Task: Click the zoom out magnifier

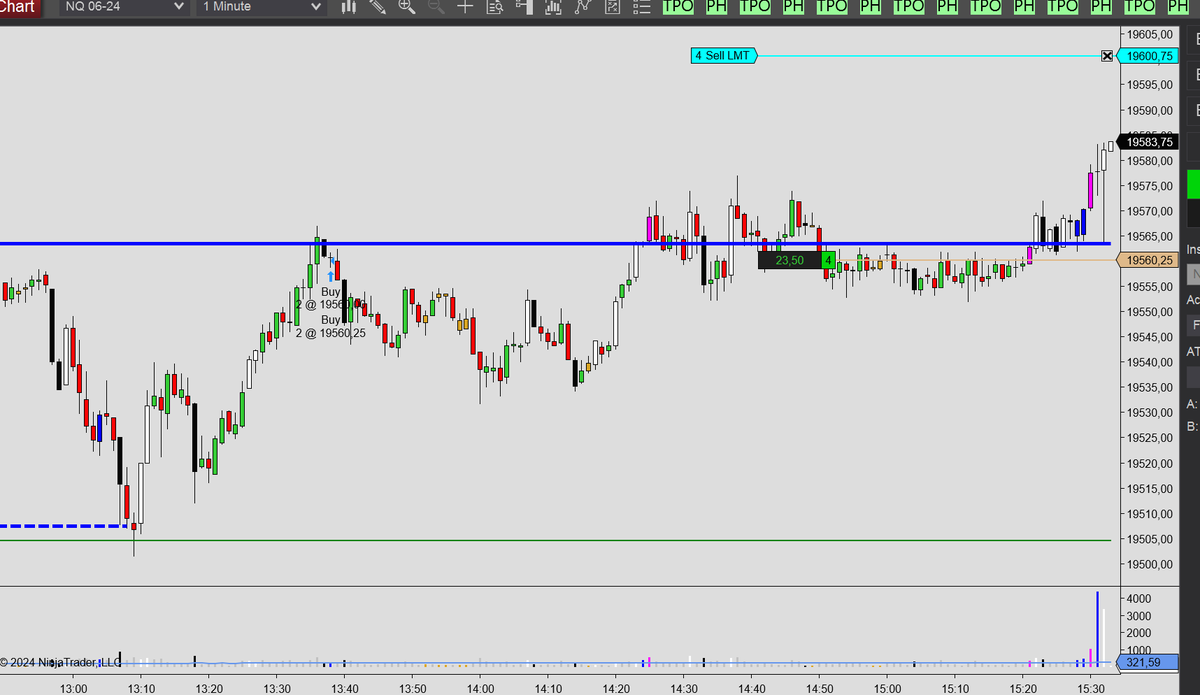Action: pyautogui.click(x=436, y=7)
